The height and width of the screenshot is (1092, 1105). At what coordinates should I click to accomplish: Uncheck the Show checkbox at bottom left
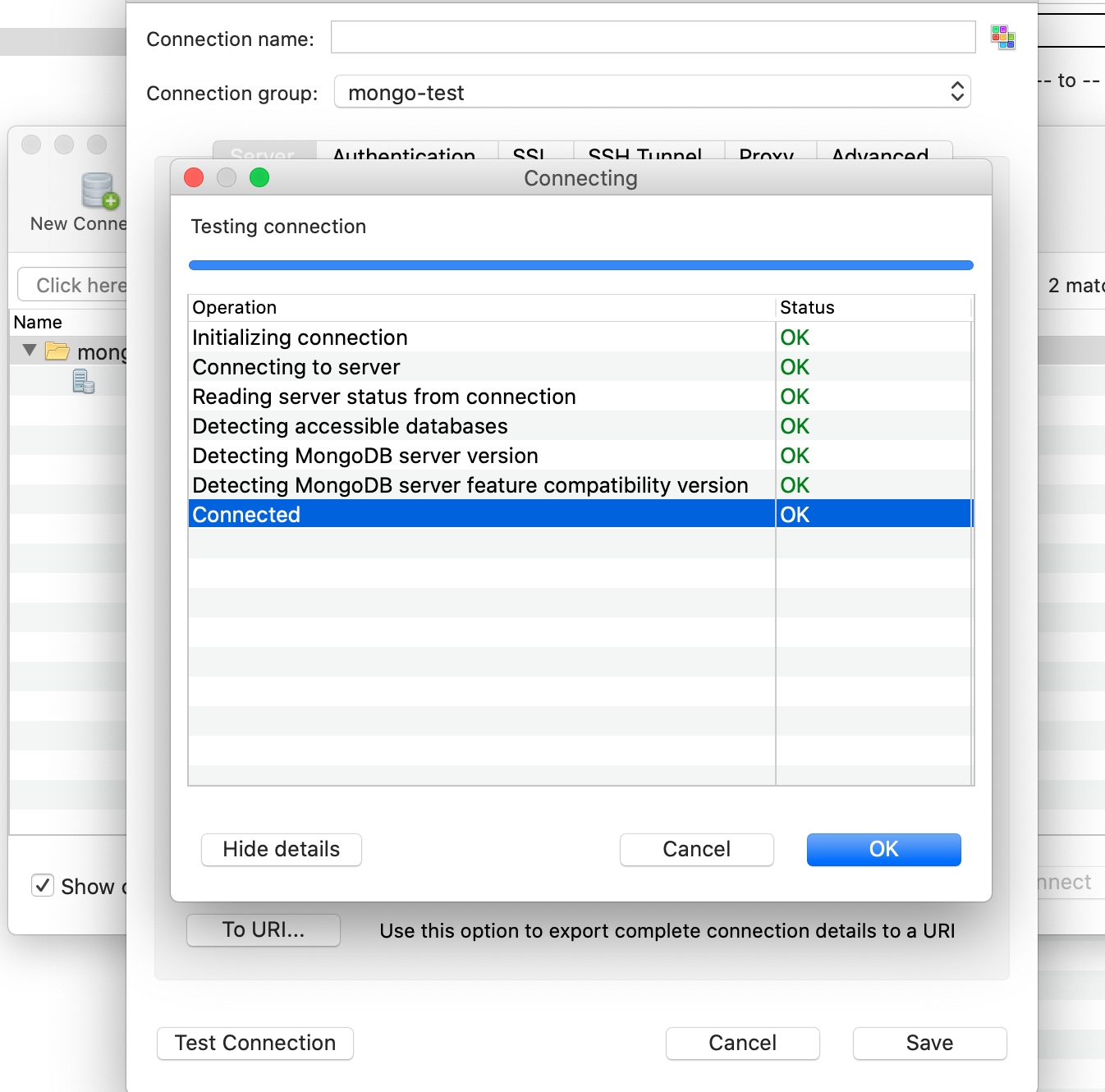[42, 885]
